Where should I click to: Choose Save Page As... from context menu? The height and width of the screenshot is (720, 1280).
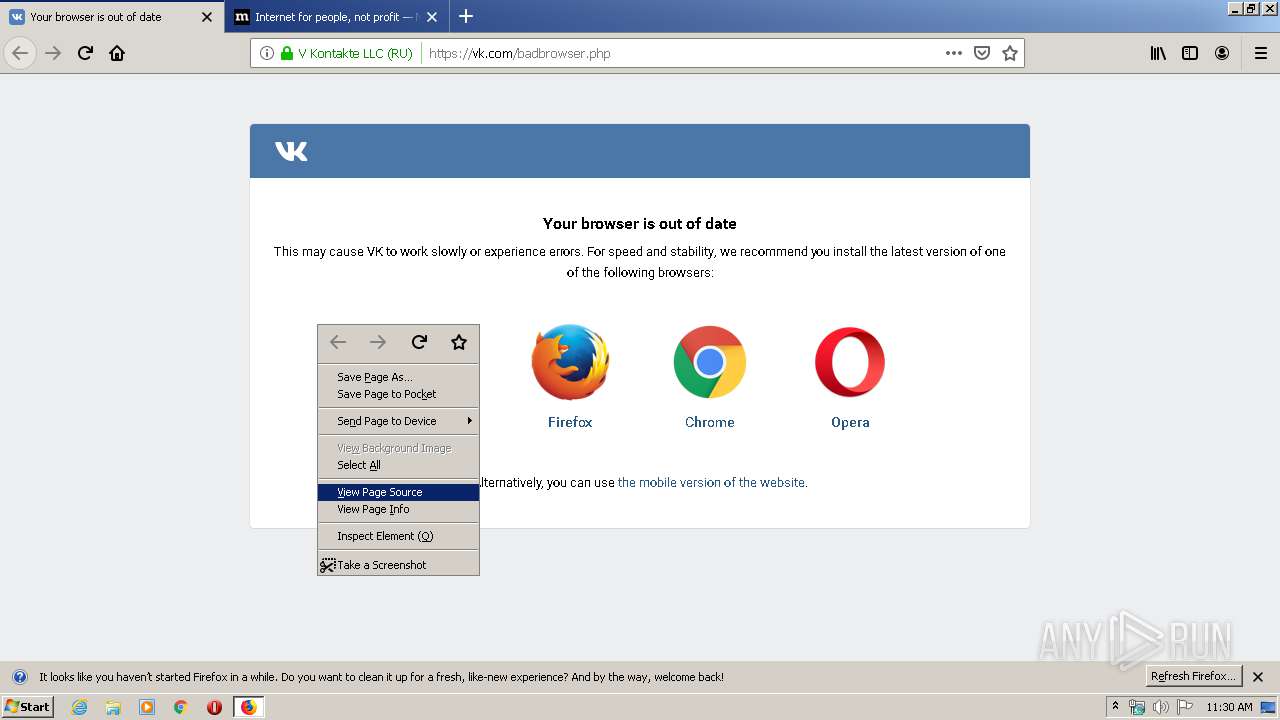click(398, 377)
